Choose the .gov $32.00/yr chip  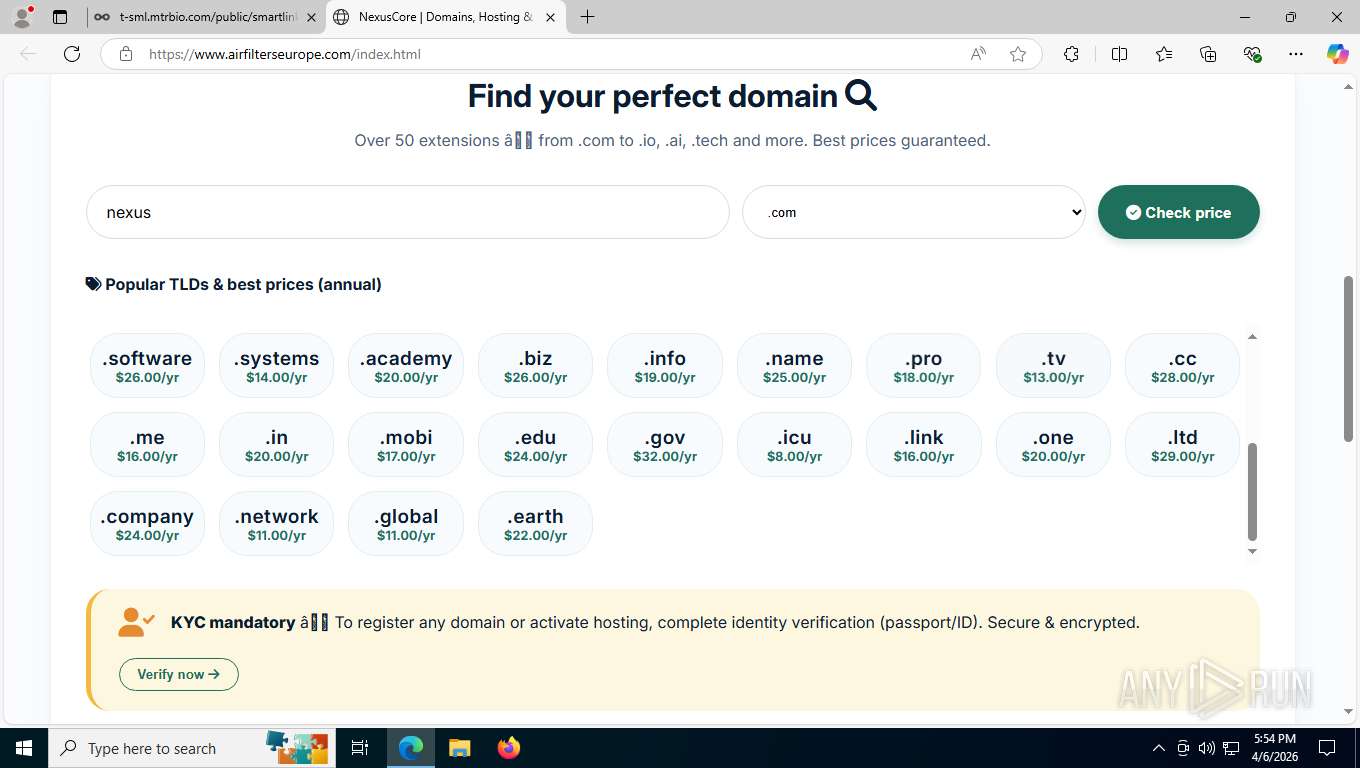(x=665, y=444)
